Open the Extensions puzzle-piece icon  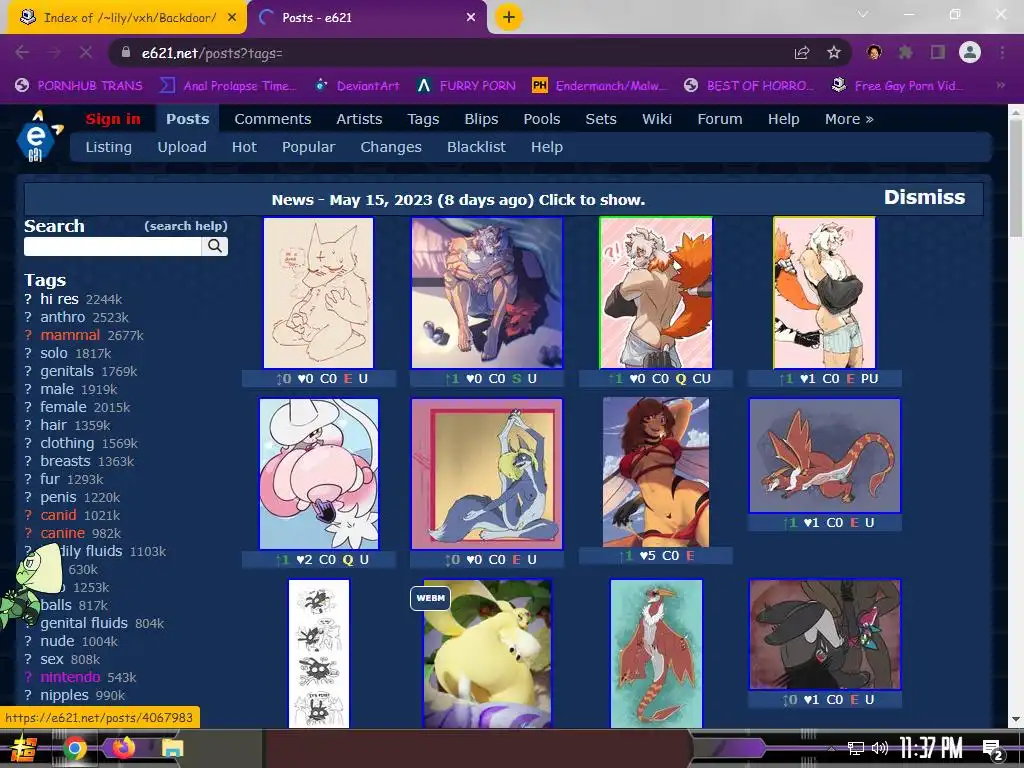pos(906,53)
